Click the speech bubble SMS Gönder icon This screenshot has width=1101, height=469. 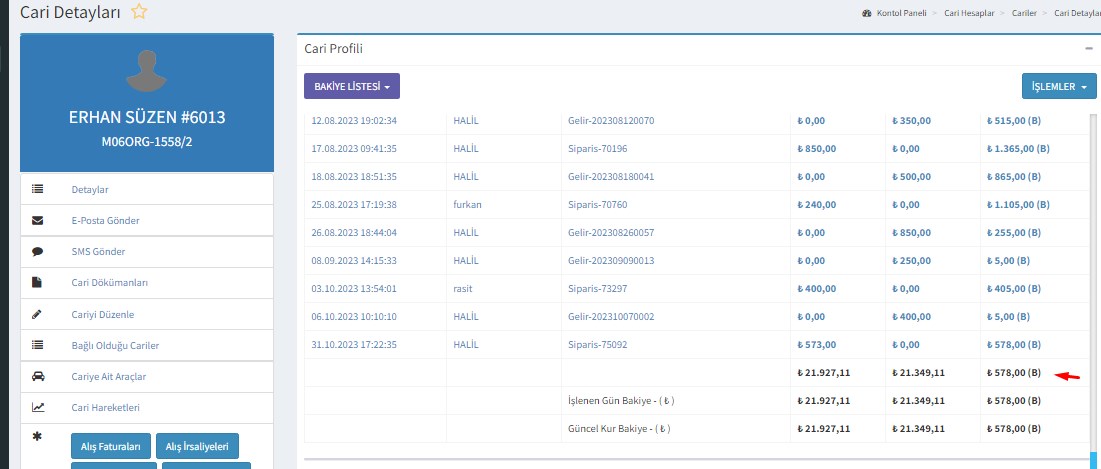coord(38,251)
